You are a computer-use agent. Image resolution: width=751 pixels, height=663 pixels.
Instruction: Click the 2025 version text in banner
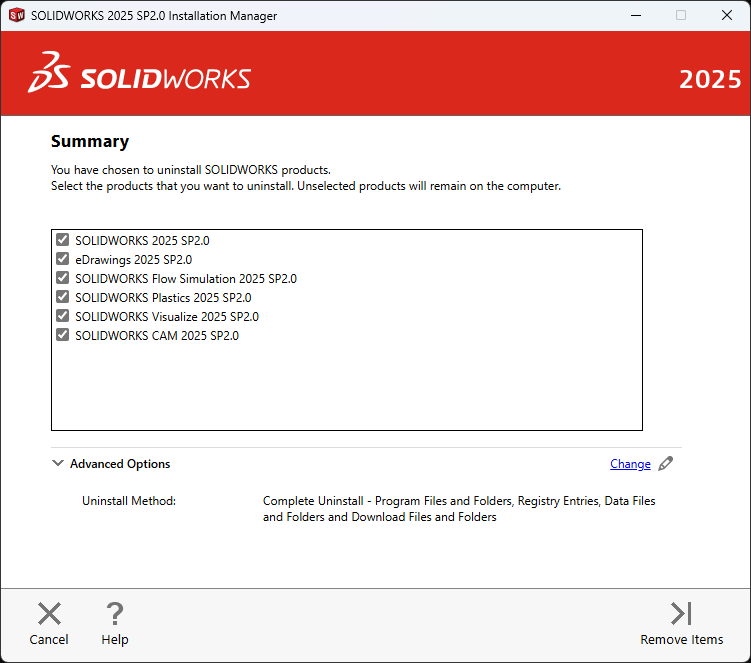[710, 79]
